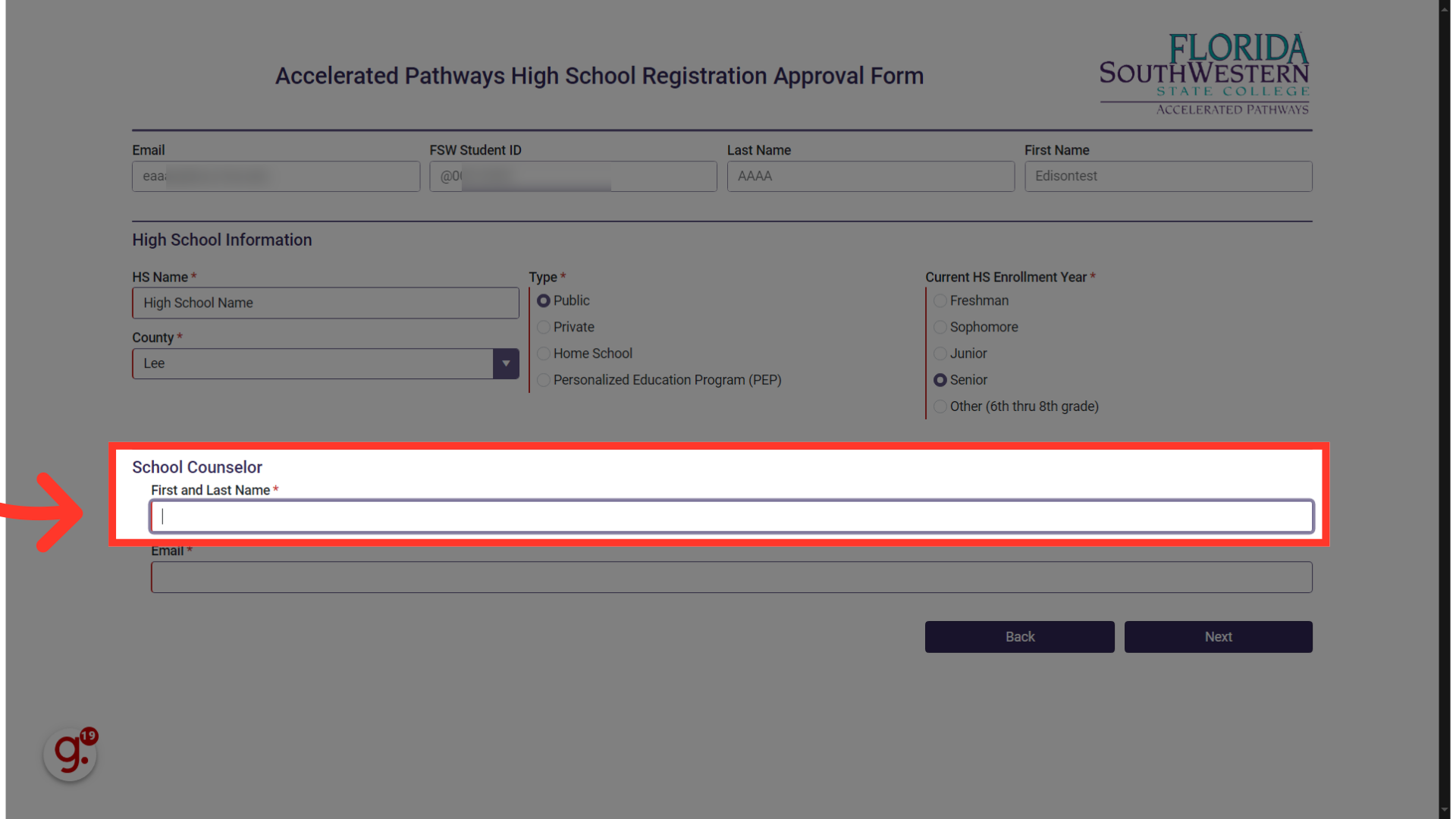Click the Next navigation button
This screenshot has width=1456, height=819.
pos(1218,636)
